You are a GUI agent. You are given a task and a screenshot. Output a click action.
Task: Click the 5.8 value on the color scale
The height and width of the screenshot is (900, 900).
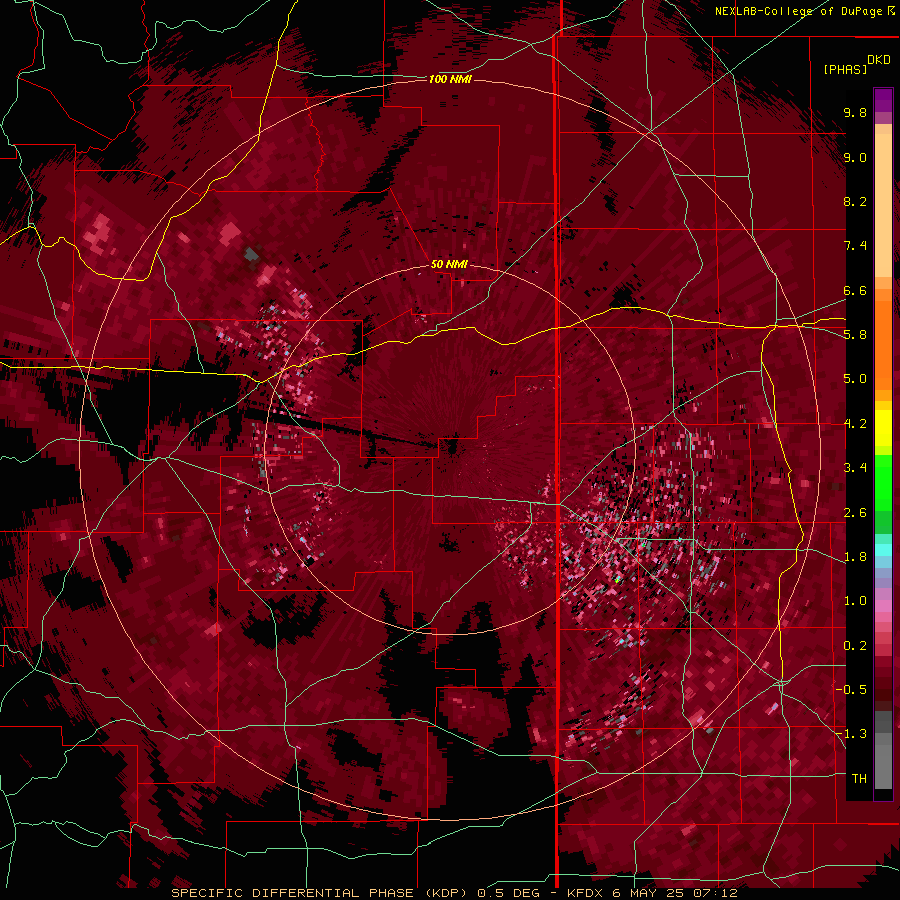tap(855, 335)
